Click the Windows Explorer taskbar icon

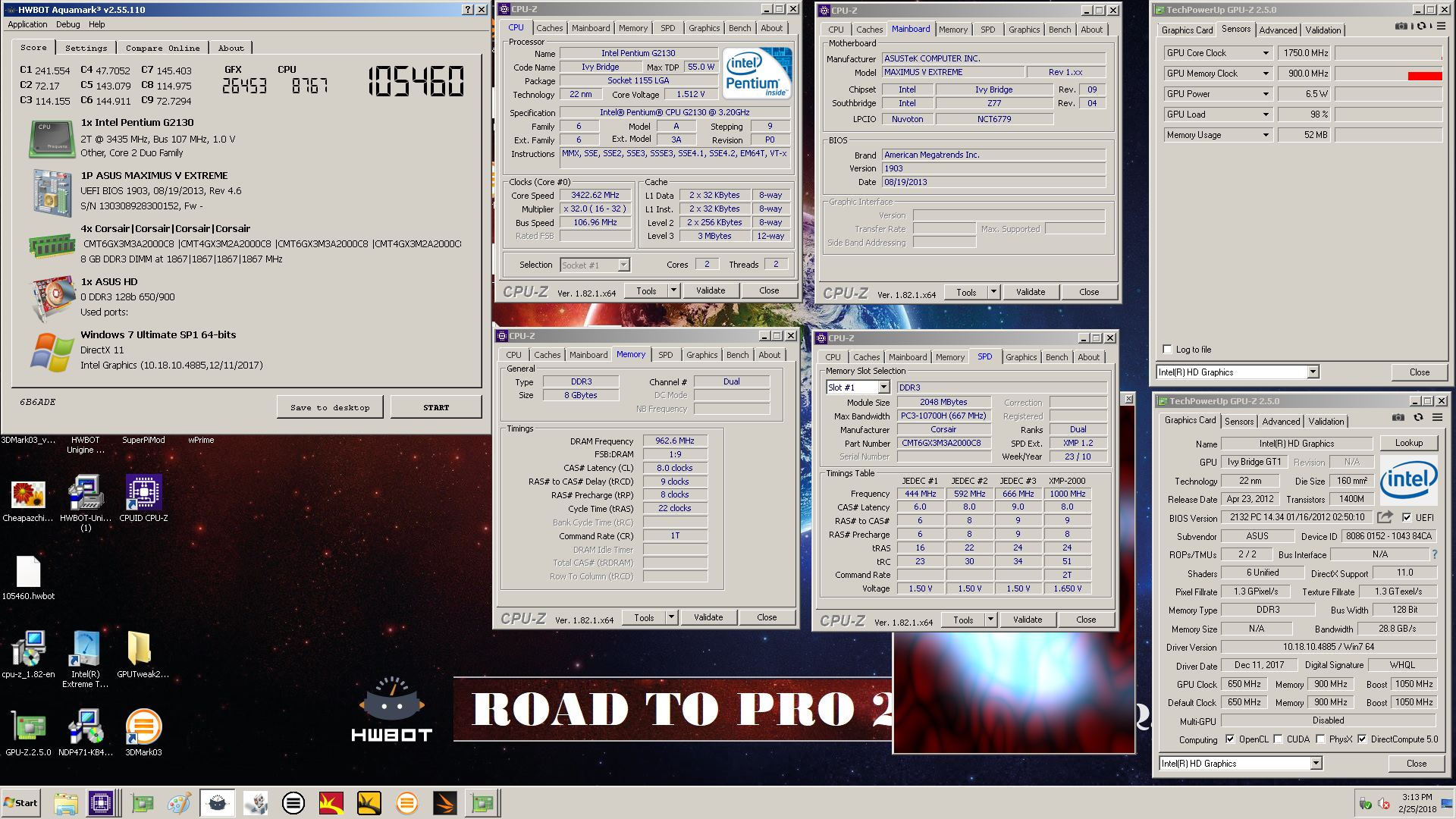[x=66, y=803]
